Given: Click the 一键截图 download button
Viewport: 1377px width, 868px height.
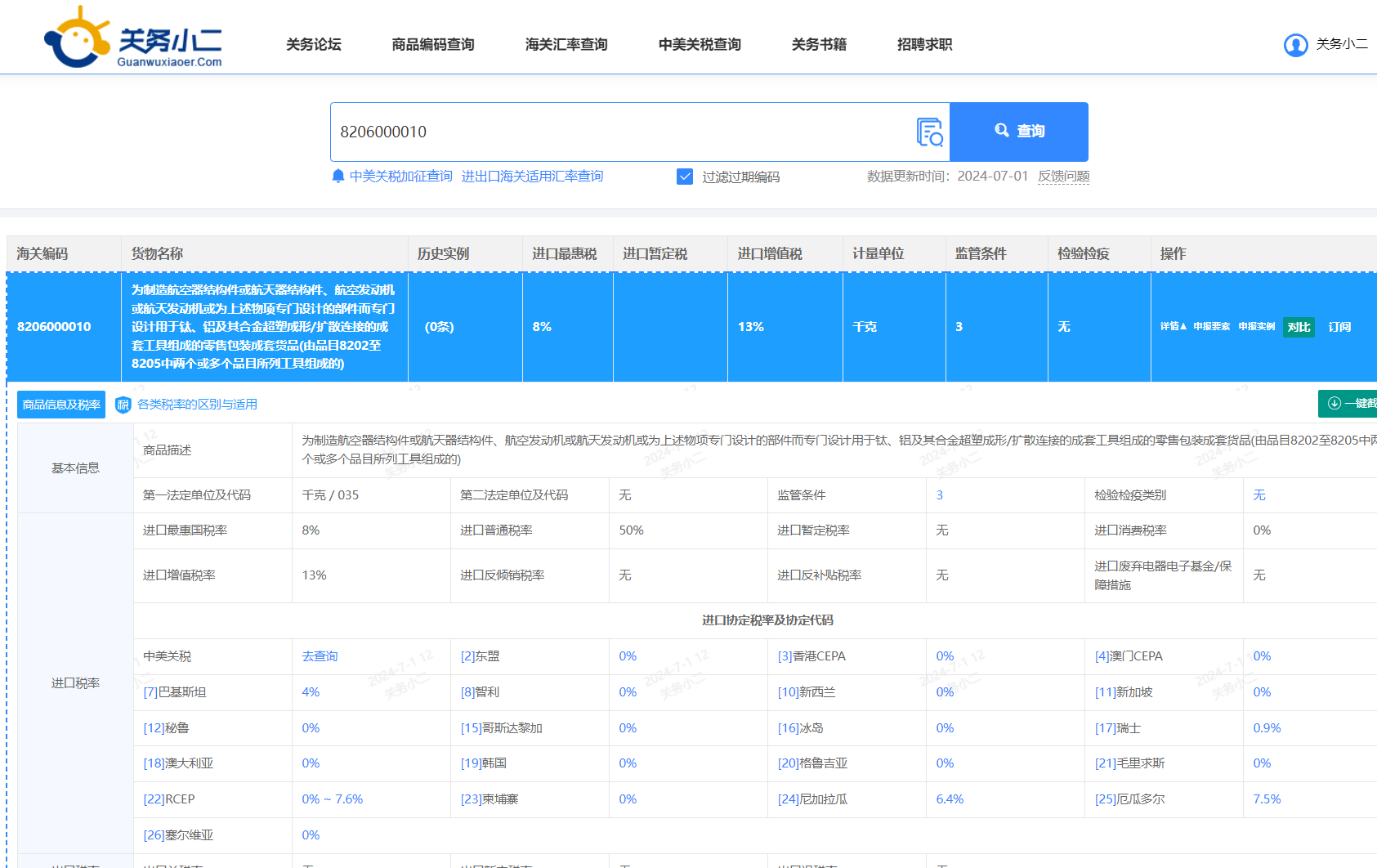Looking at the screenshot, I should (1348, 403).
